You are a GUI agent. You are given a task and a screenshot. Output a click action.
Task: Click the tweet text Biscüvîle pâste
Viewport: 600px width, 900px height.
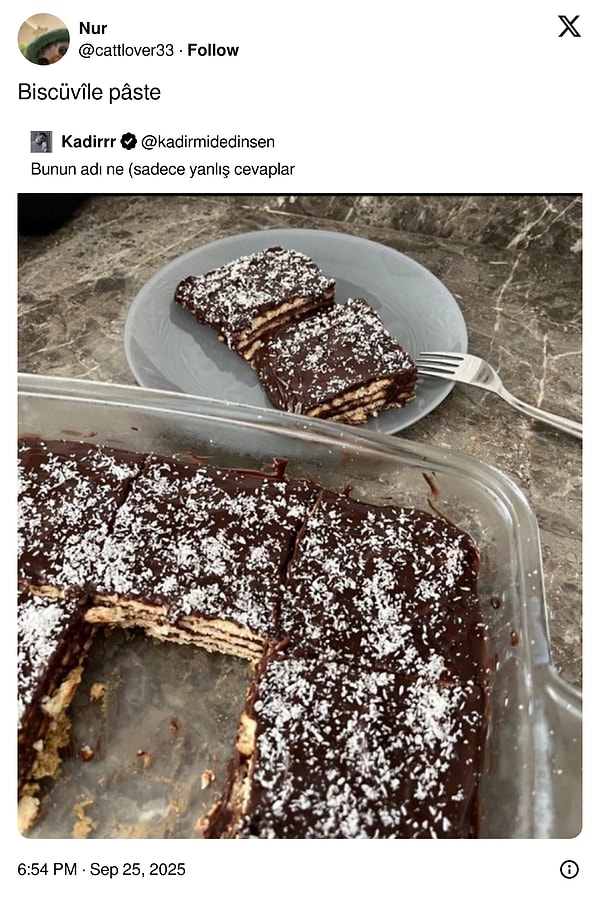coord(90,92)
